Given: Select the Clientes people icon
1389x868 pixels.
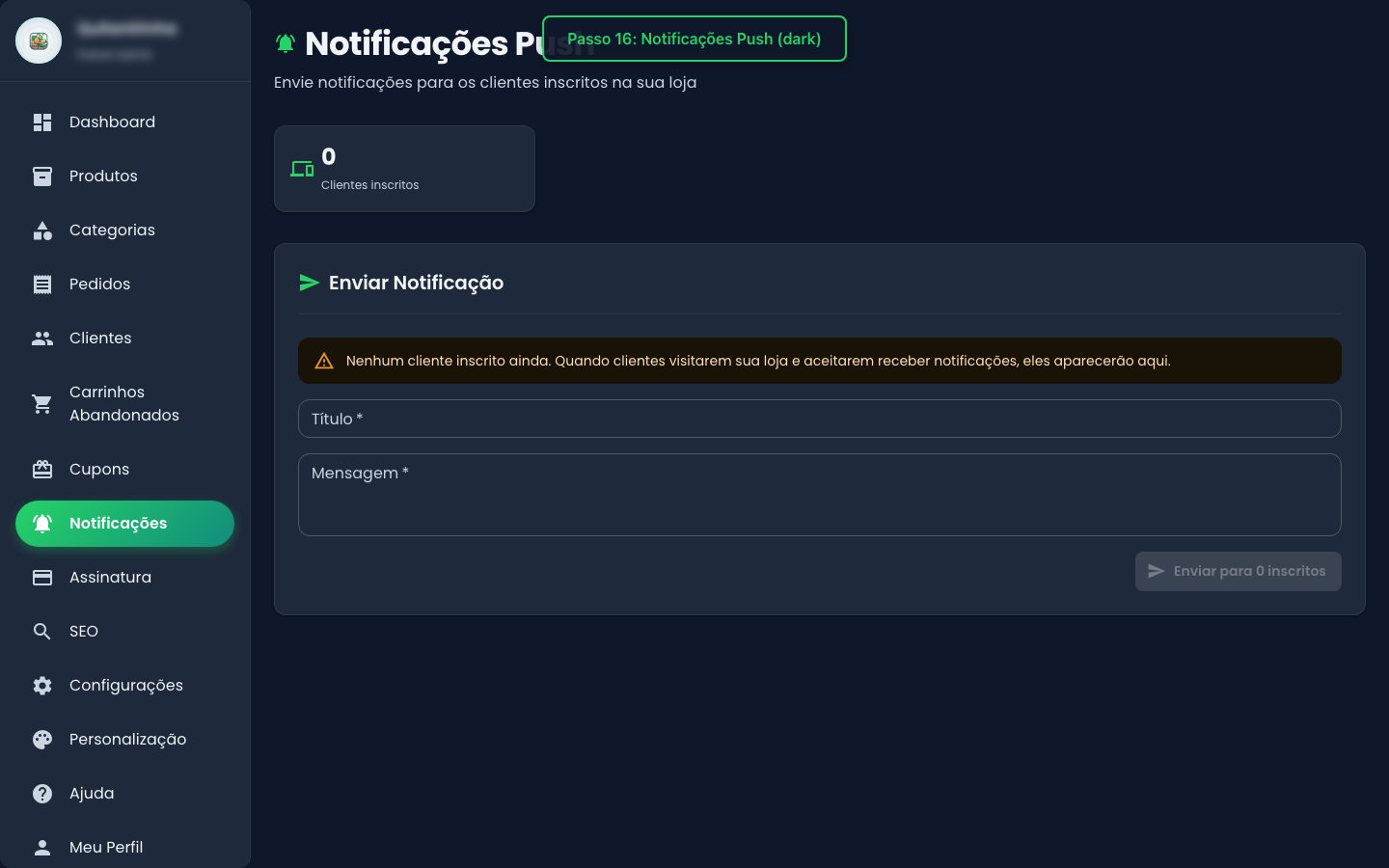Looking at the screenshot, I should coord(42,338).
